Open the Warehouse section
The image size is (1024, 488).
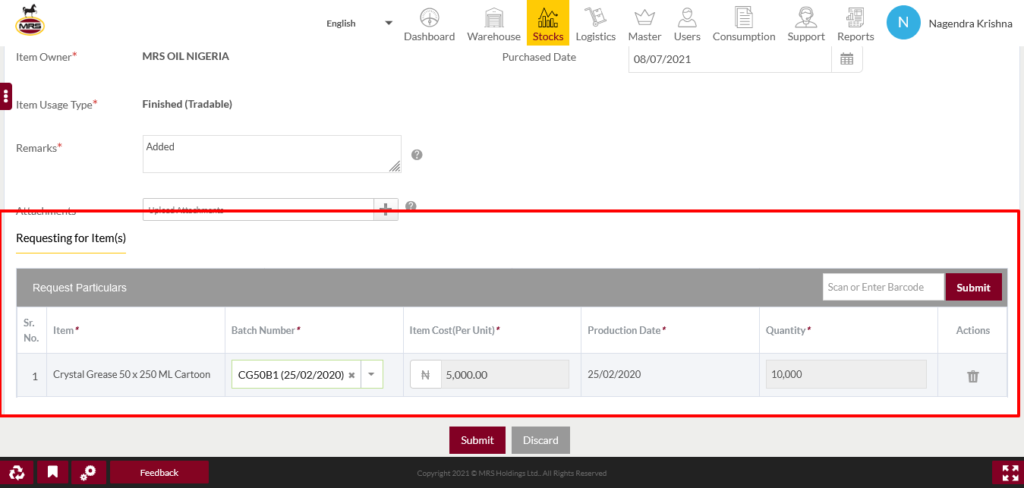[494, 24]
